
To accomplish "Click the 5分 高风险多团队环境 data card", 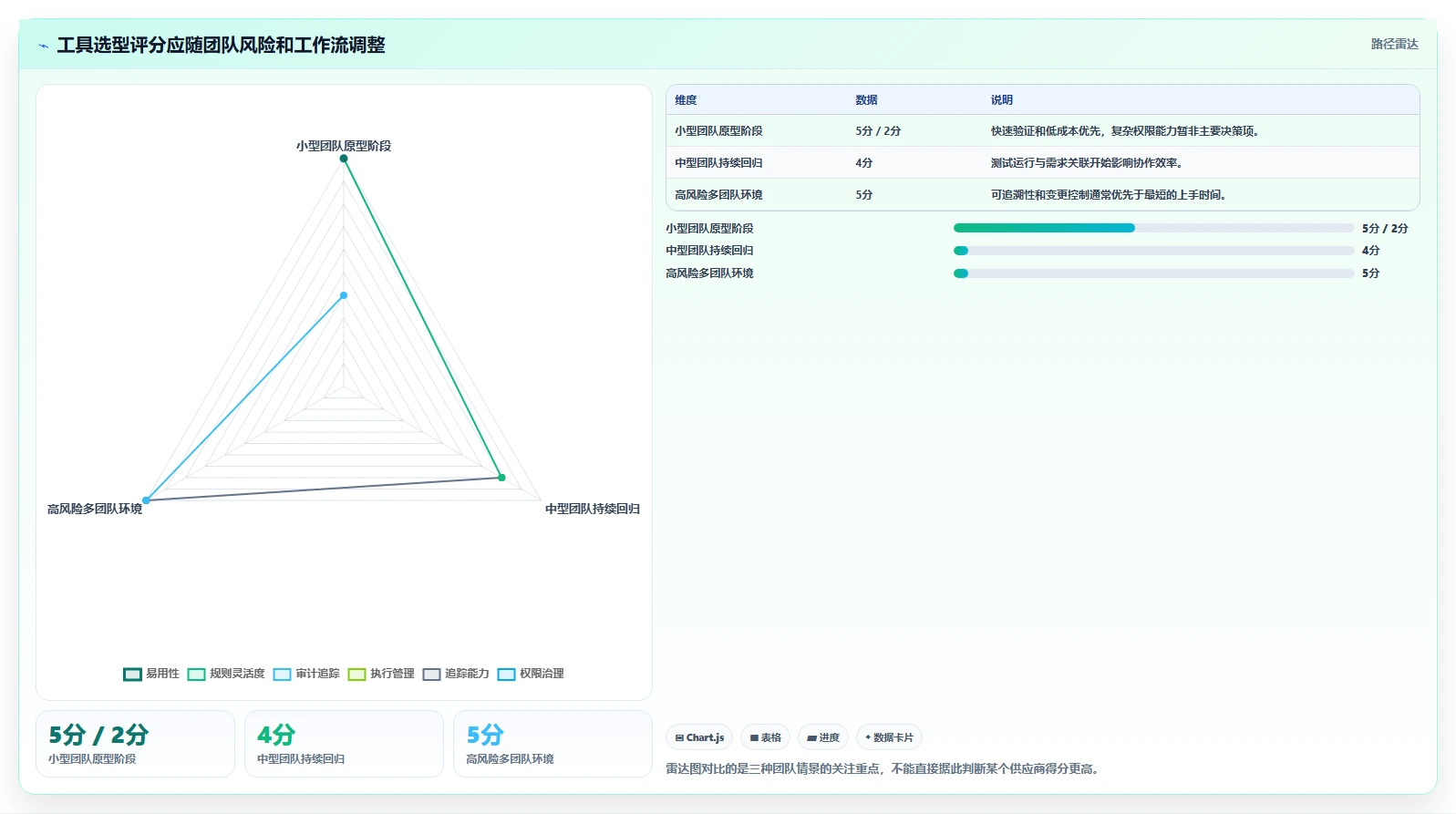I will coord(552,744).
